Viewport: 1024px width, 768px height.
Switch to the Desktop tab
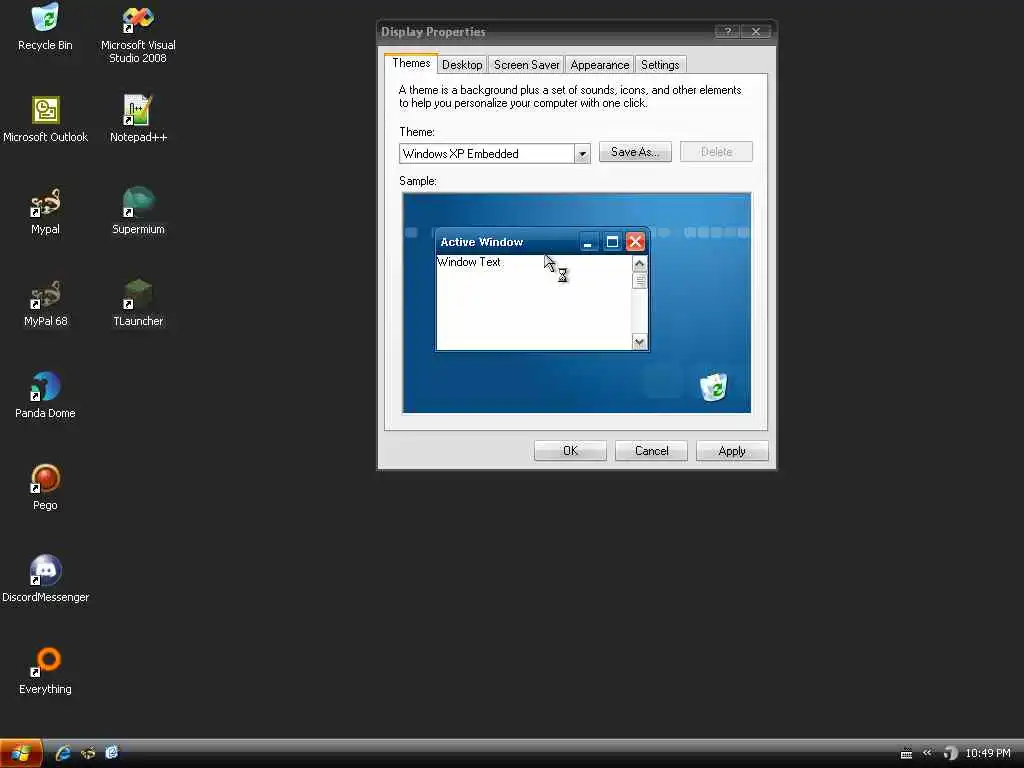(462, 65)
